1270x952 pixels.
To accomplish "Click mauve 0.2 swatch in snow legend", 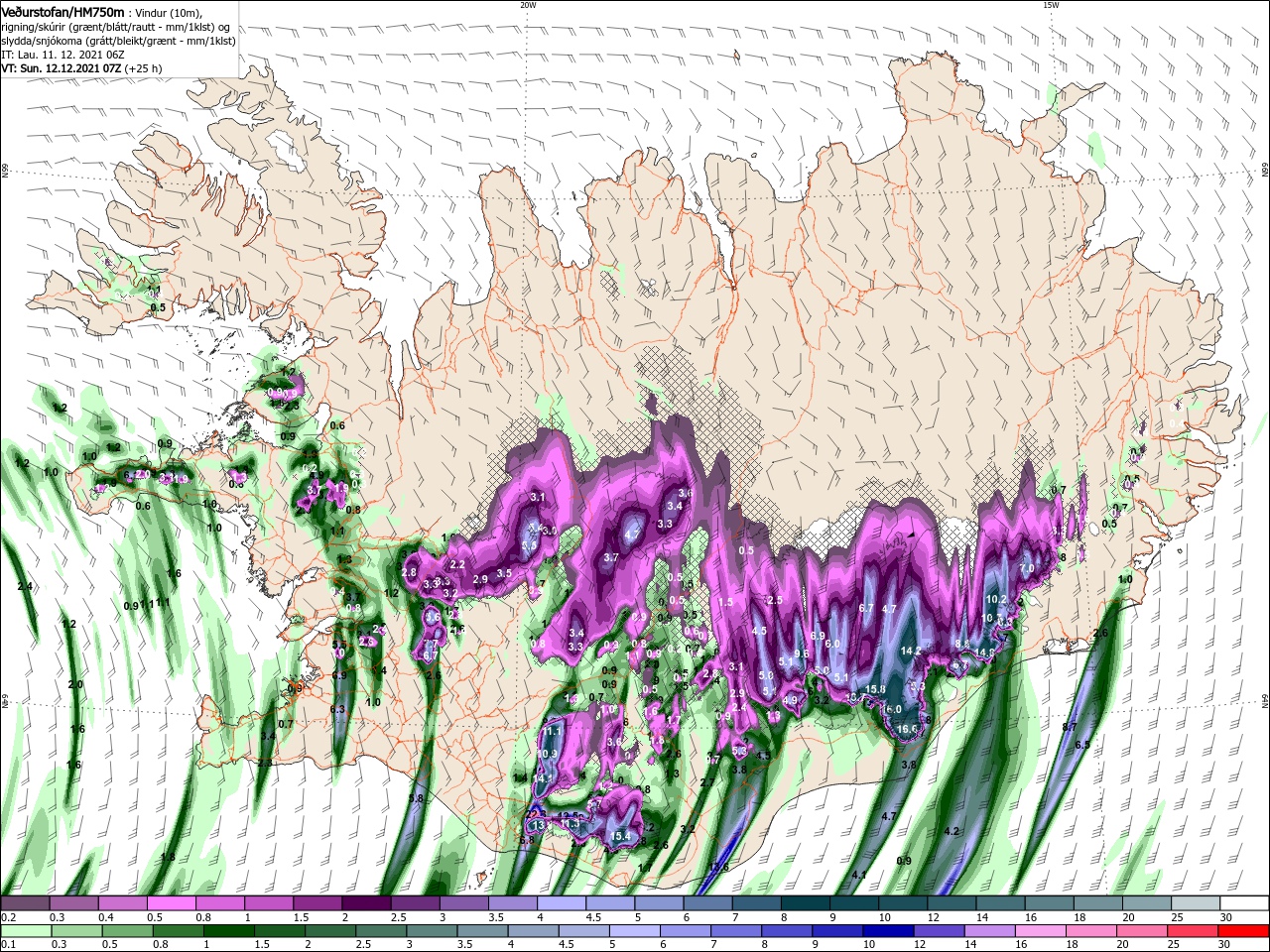I will (24, 903).
